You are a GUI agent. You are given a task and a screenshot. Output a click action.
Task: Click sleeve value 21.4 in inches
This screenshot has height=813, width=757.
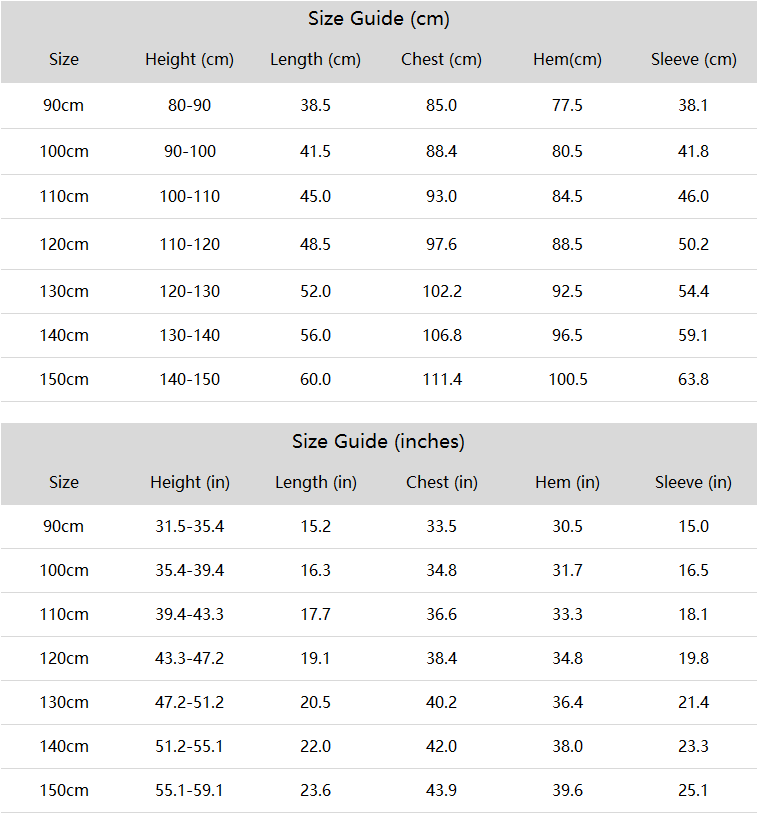[x=693, y=703]
